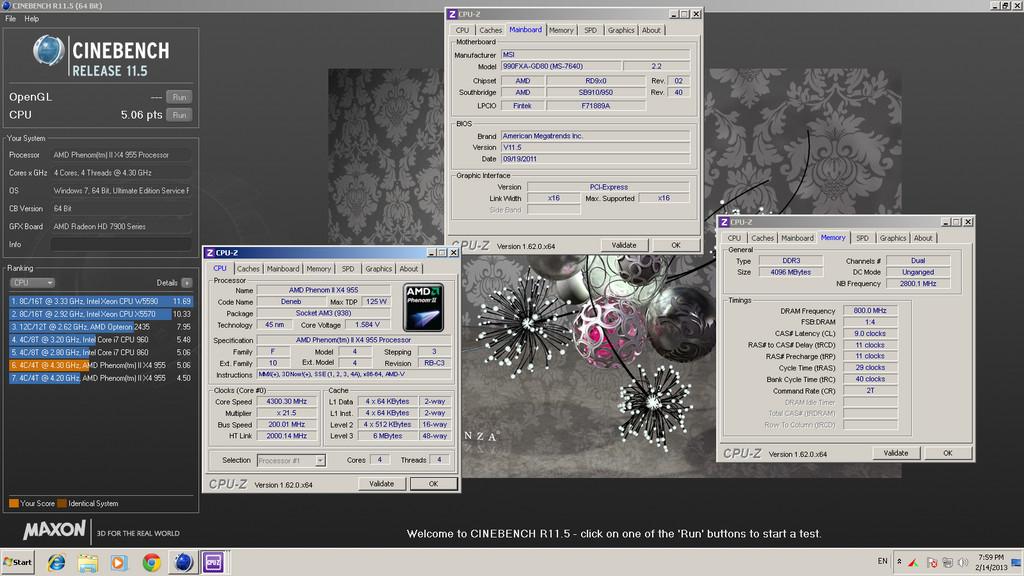This screenshot has height=576, width=1024.
Task: Click the volume icon in system tray
Action: click(963, 562)
